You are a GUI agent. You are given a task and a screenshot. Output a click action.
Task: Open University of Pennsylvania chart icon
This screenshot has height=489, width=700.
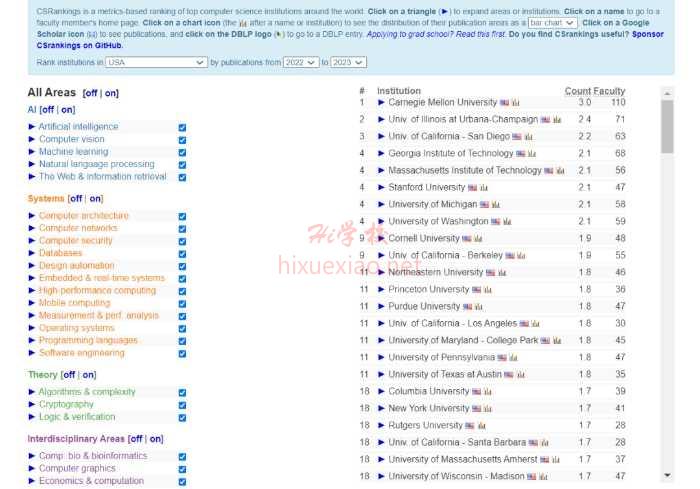point(513,358)
